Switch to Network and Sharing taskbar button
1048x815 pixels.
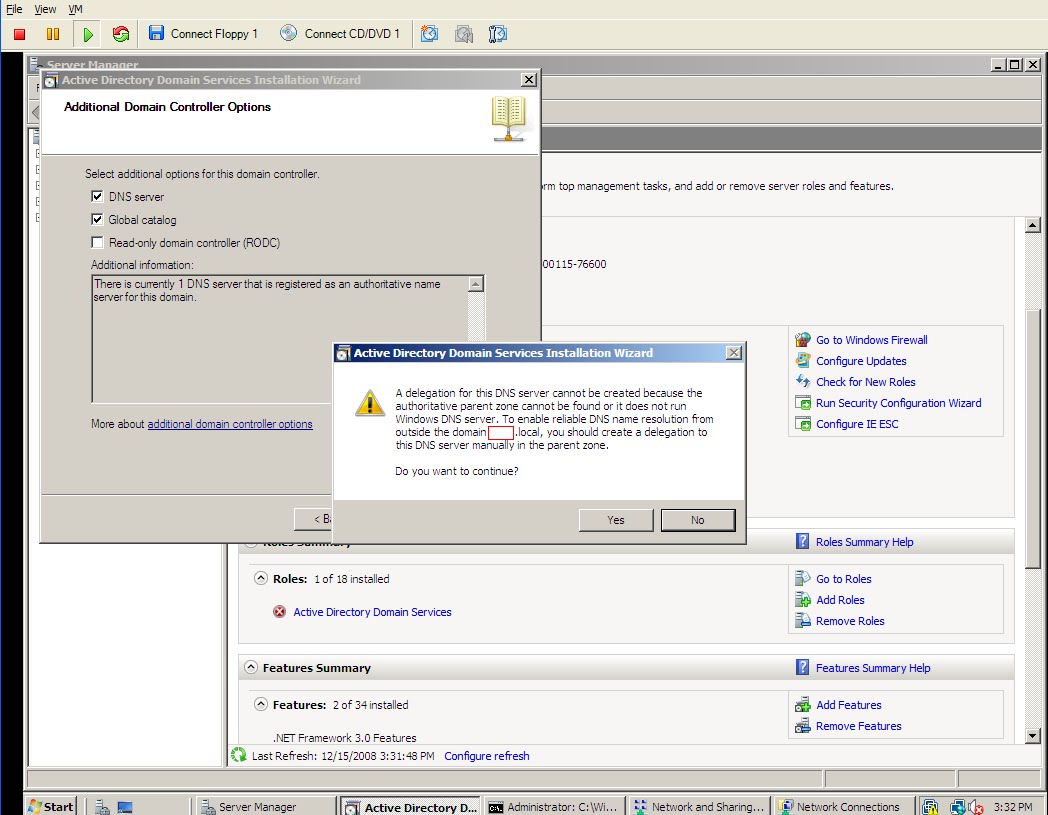click(699, 806)
